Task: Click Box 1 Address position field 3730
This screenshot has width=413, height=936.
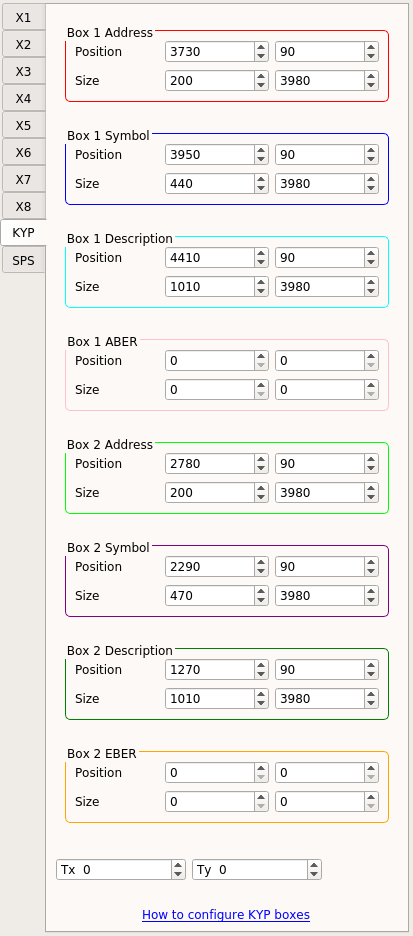Action: coord(210,51)
